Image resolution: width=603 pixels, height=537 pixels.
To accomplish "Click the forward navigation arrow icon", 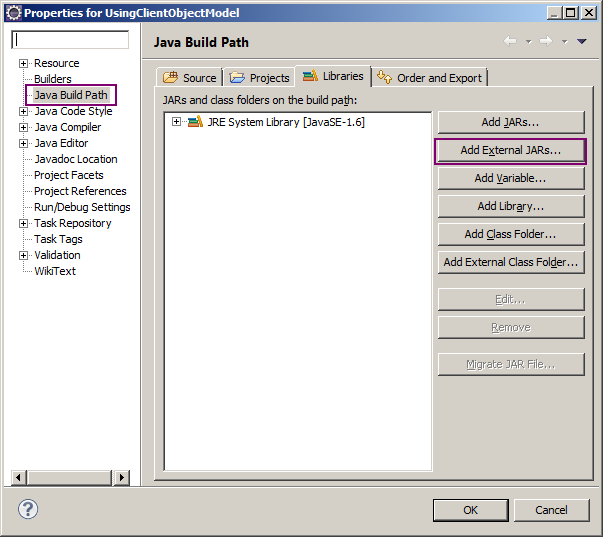I will (545, 41).
